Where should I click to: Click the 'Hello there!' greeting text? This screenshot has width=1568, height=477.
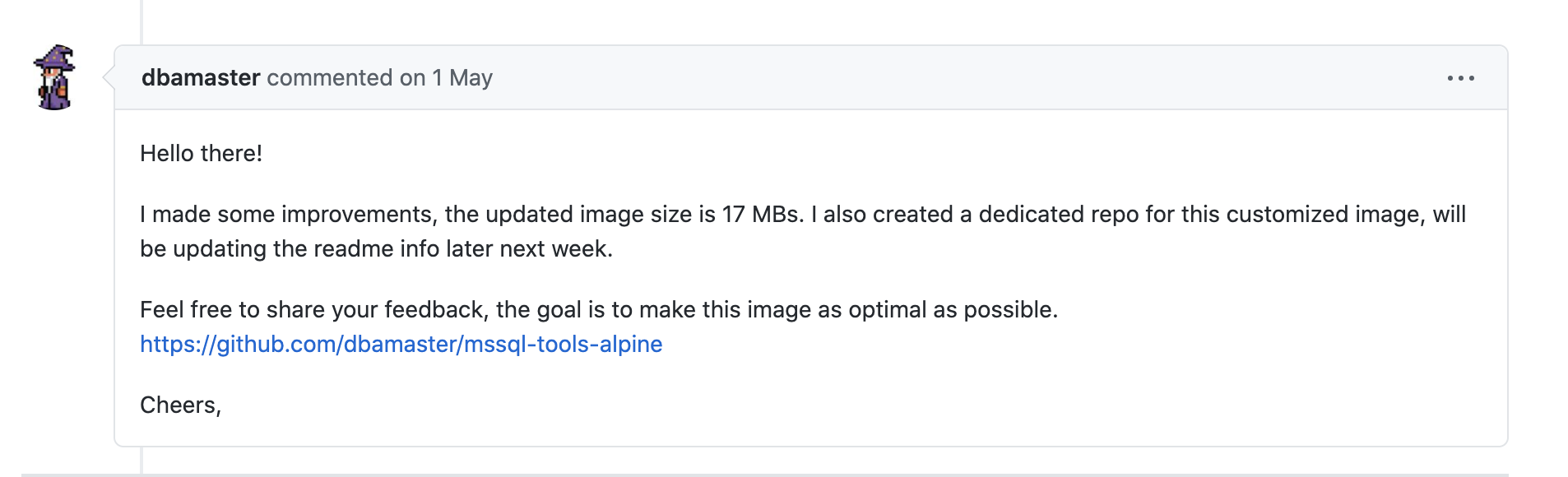201,153
